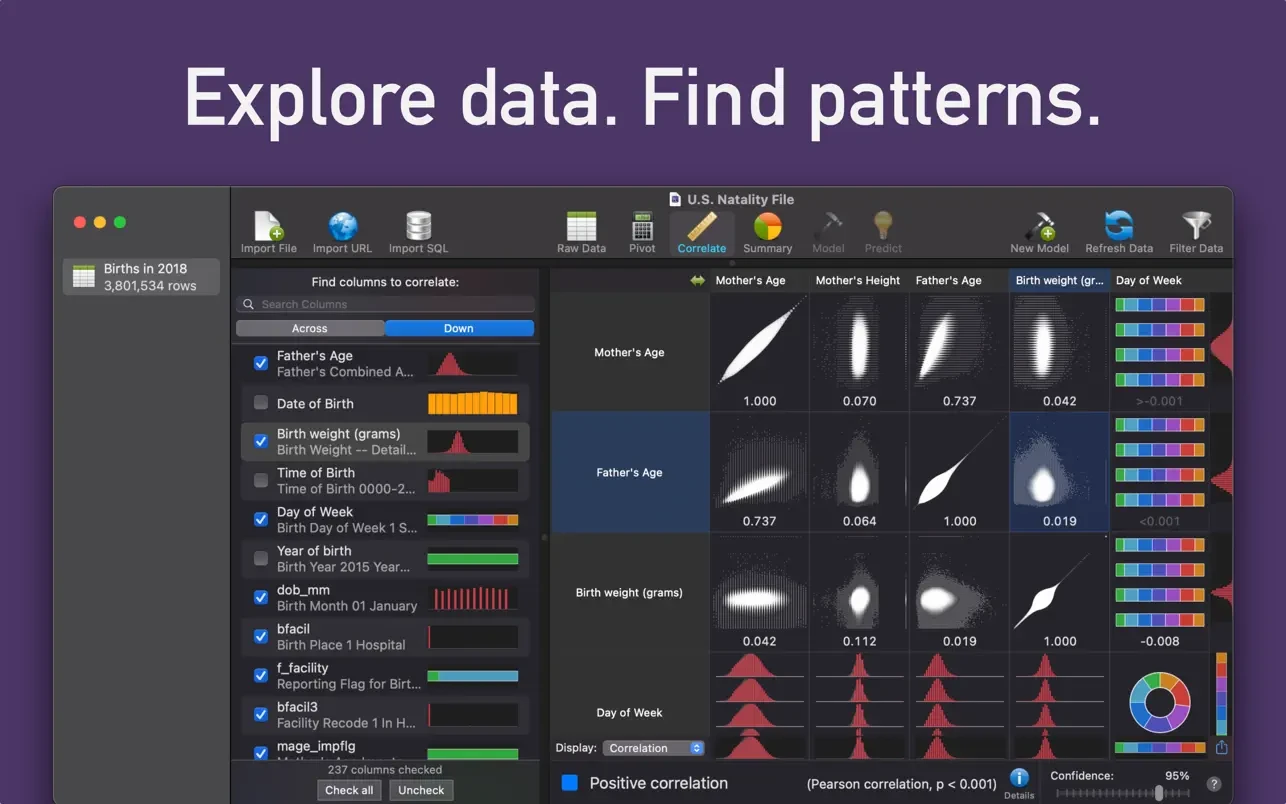Screen dimensions: 1286x804
Task: Click the Refresh Data icon
Action: [1119, 232]
